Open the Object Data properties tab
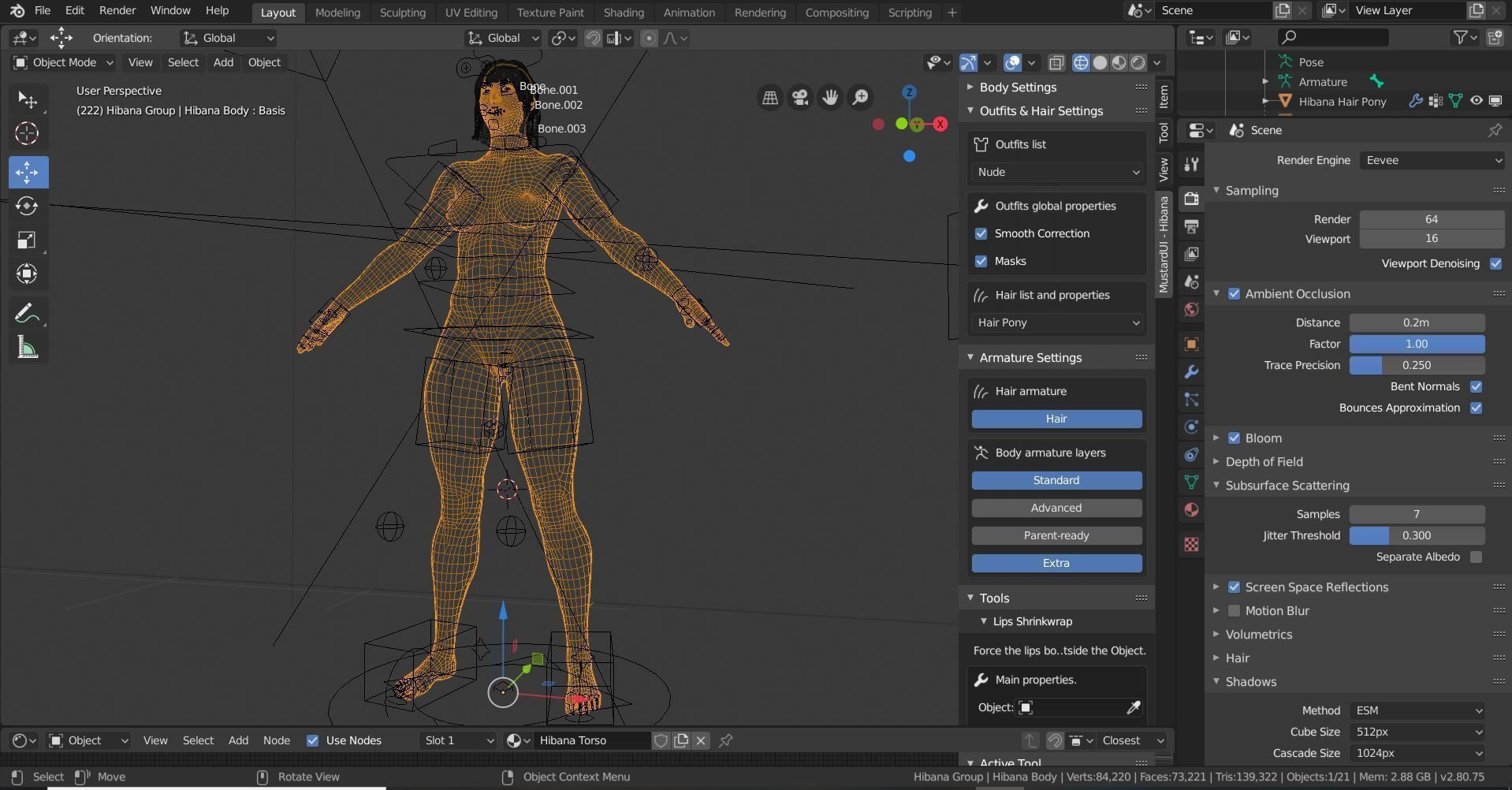The height and width of the screenshot is (790, 1512). (1191, 482)
